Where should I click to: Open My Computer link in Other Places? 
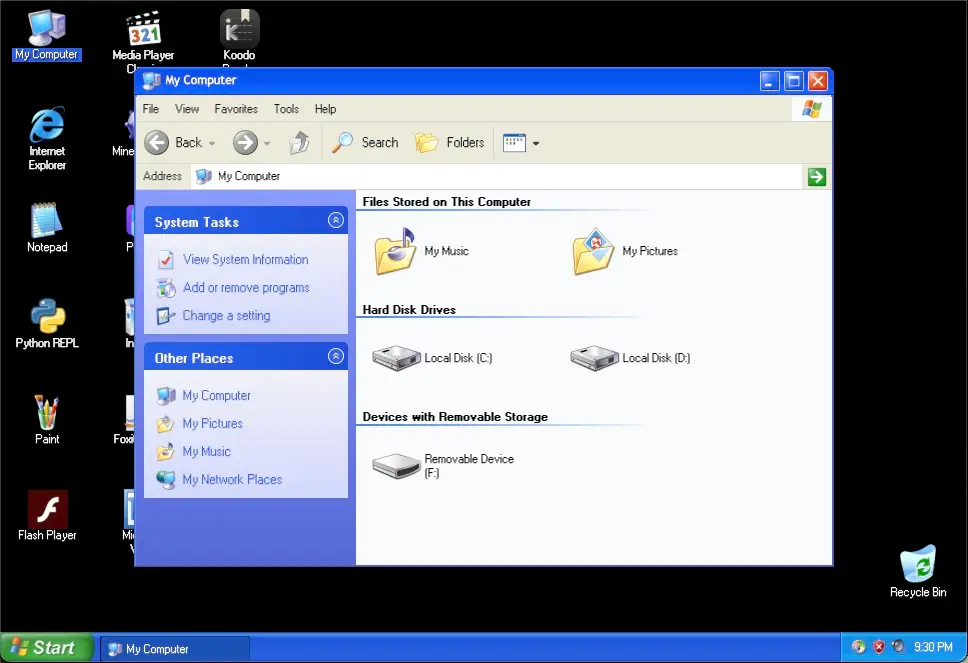[x=217, y=396]
